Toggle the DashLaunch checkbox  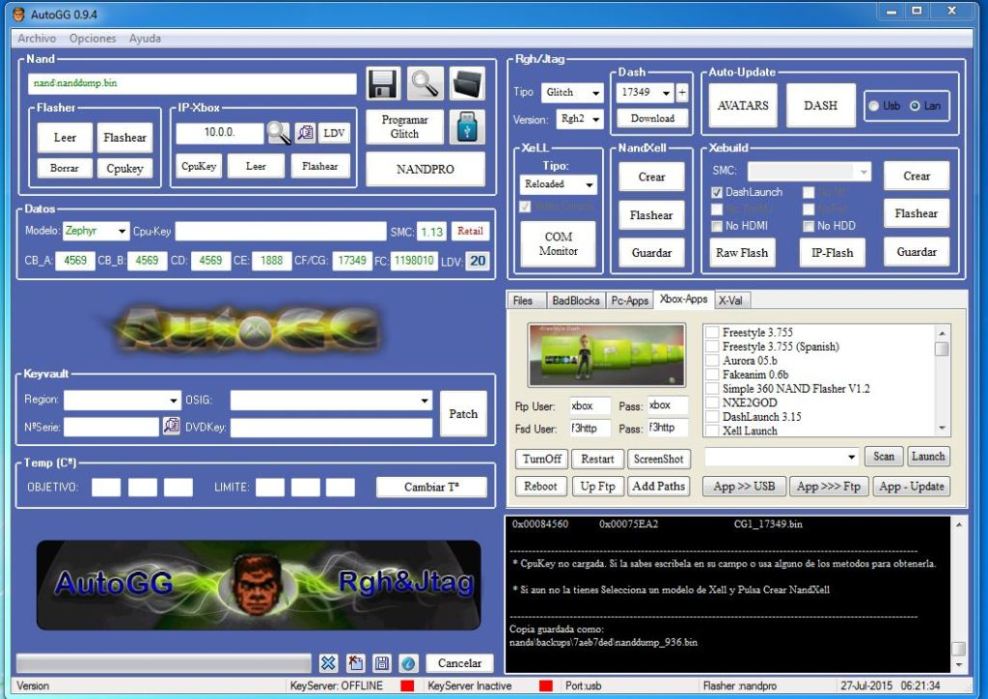click(x=716, y=192)
